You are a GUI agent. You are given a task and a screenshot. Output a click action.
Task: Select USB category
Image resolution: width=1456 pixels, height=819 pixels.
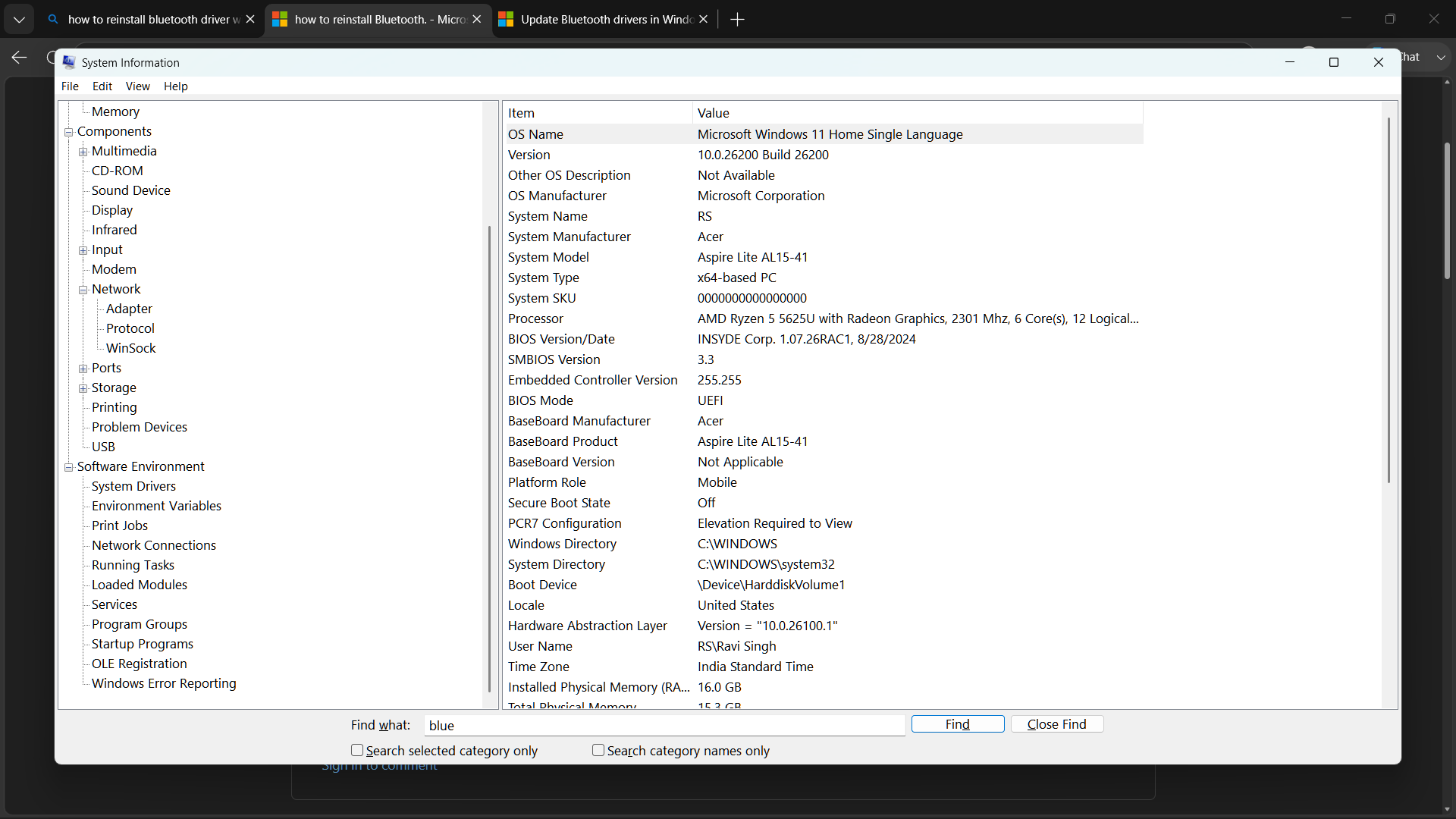pyautogui.click(x=103, y=447)
